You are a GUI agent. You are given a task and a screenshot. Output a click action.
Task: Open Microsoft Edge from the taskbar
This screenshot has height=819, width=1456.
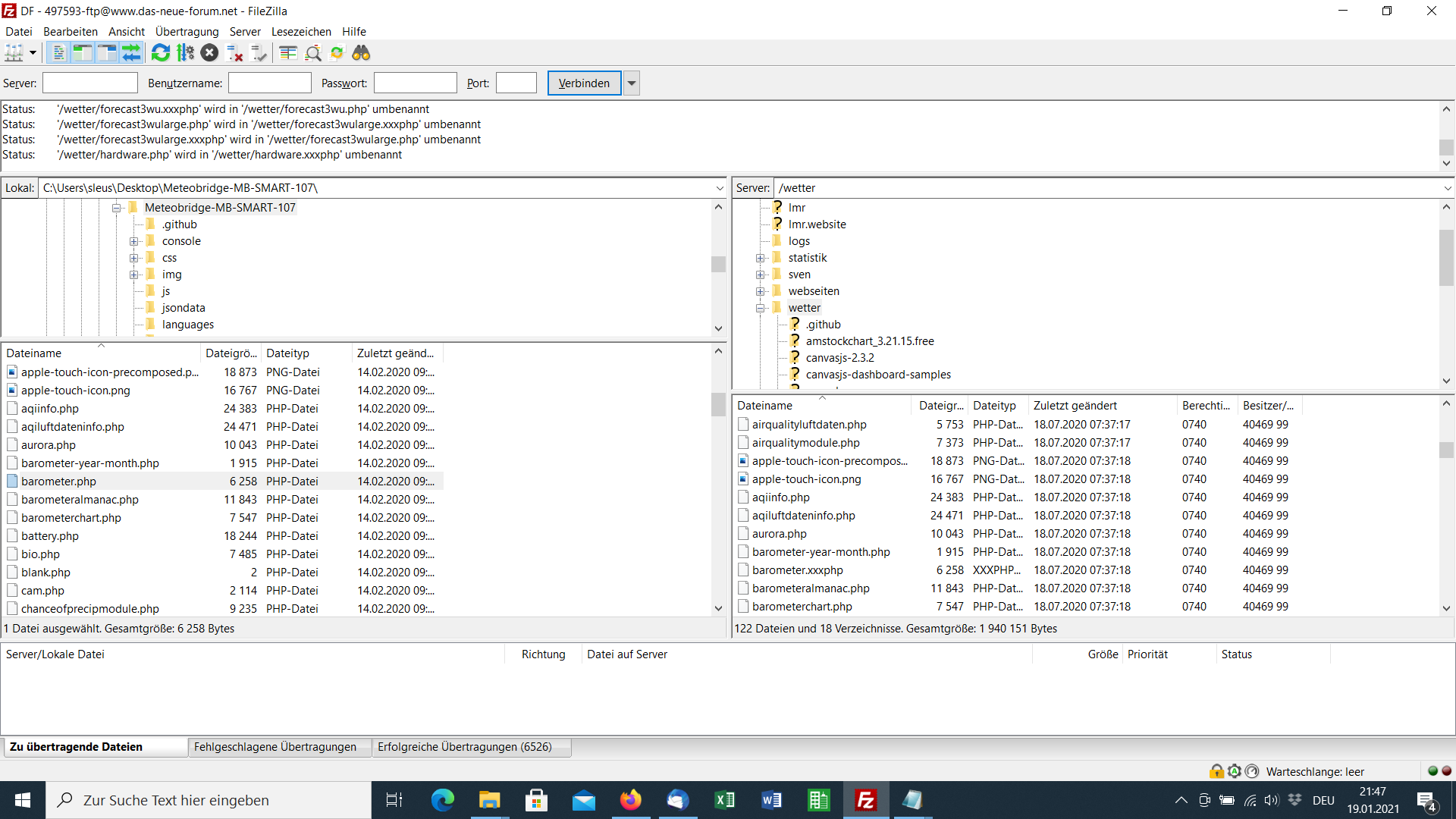coord(443,800)
